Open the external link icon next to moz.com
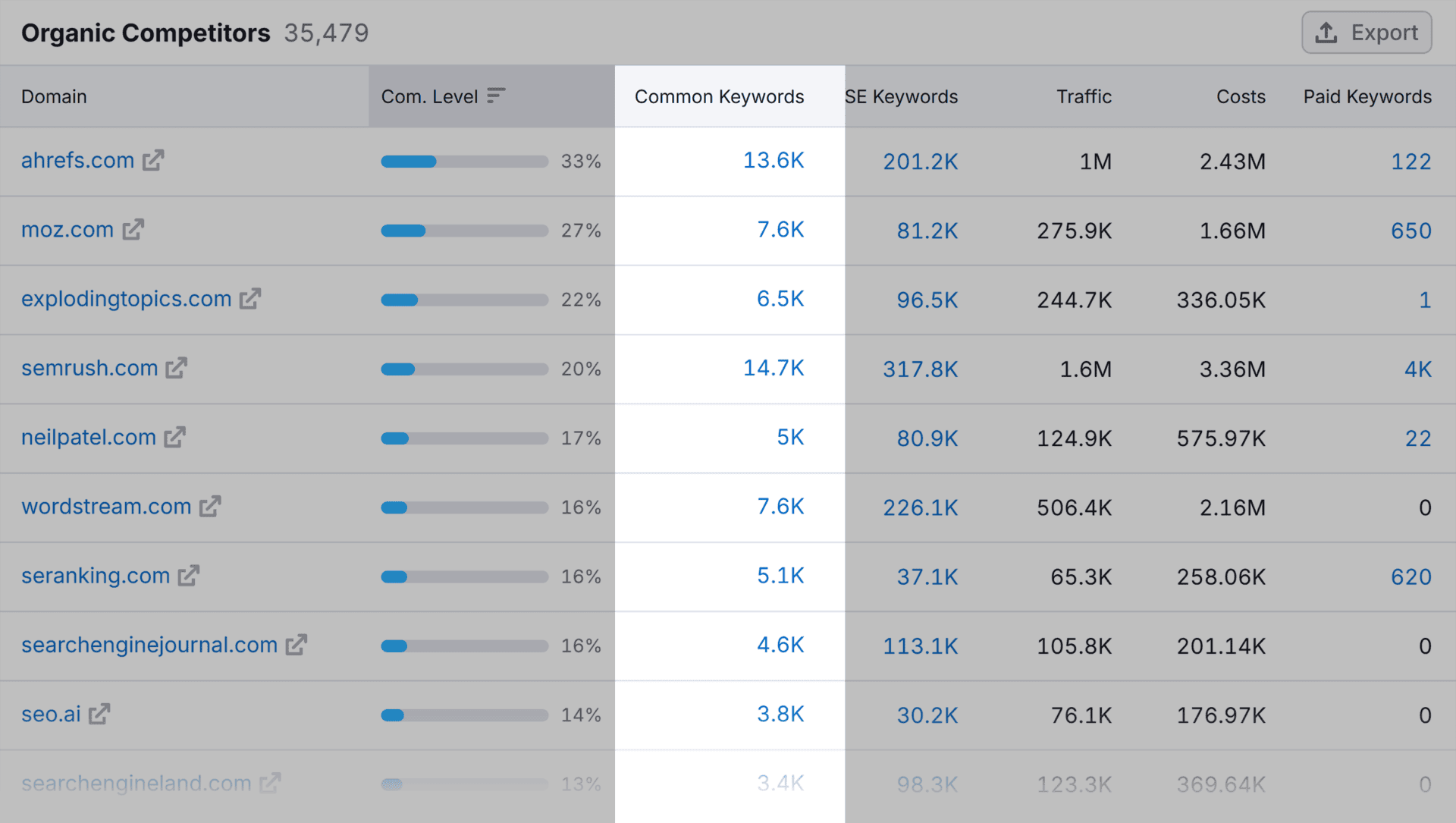Image resolution: width=1456 pixels, height=823 pixels. pos(133,229)
